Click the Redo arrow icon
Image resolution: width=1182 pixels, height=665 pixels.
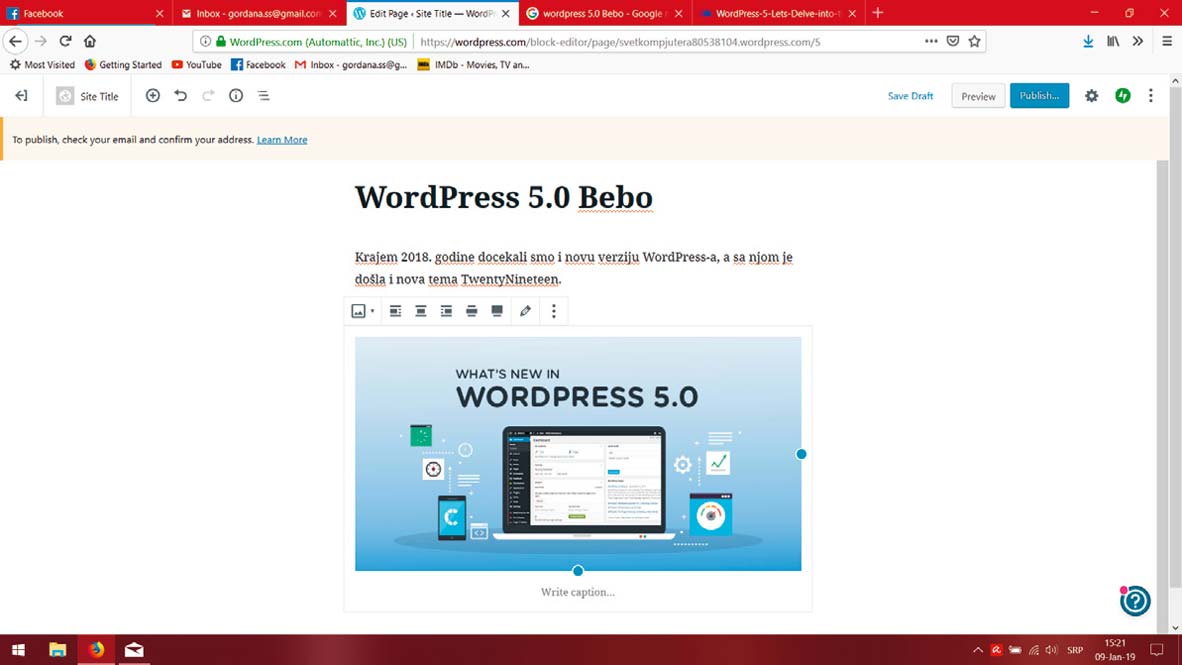(208, 96)
